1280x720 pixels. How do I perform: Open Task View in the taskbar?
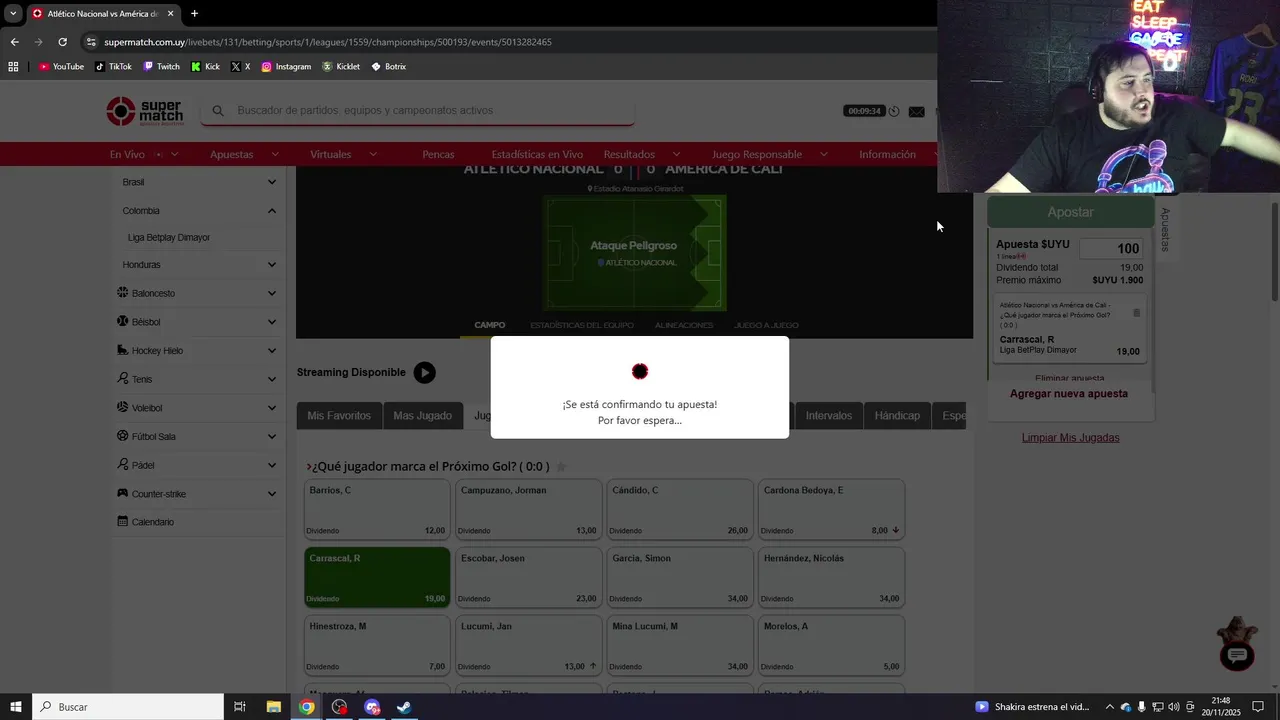point(240,707)
